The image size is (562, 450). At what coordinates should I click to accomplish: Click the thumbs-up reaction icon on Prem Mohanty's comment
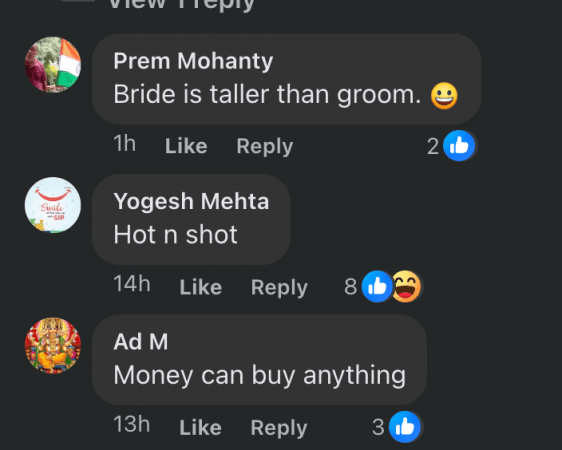click(x=459, y=146)
